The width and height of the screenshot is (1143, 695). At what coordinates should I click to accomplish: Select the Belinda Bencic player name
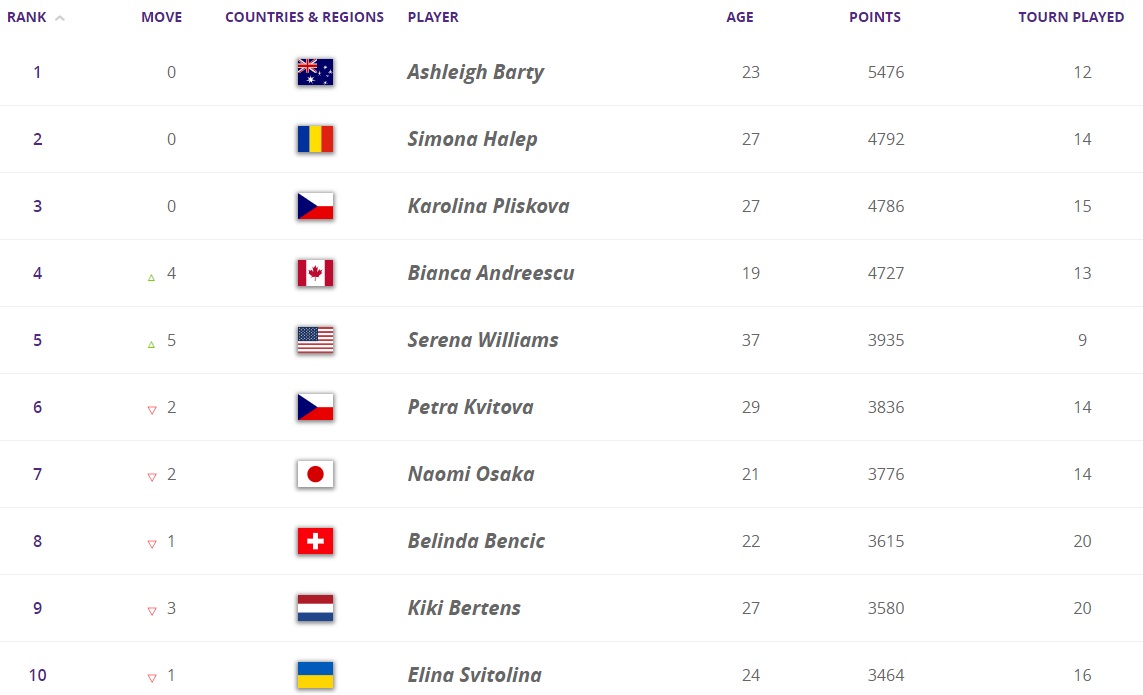476,541
